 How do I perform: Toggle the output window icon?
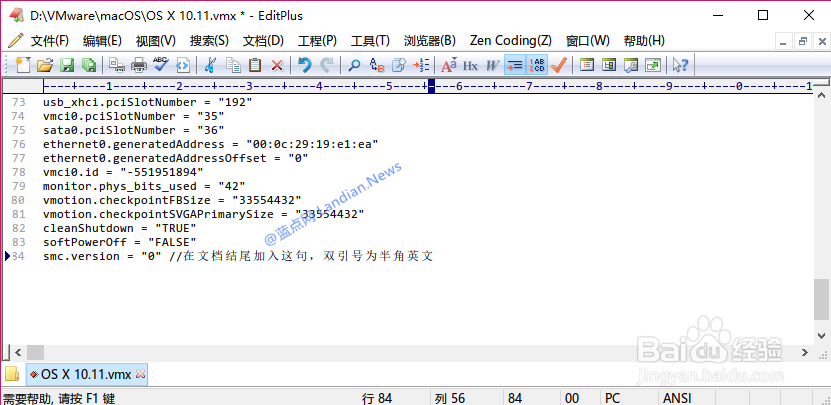[631, 65]
